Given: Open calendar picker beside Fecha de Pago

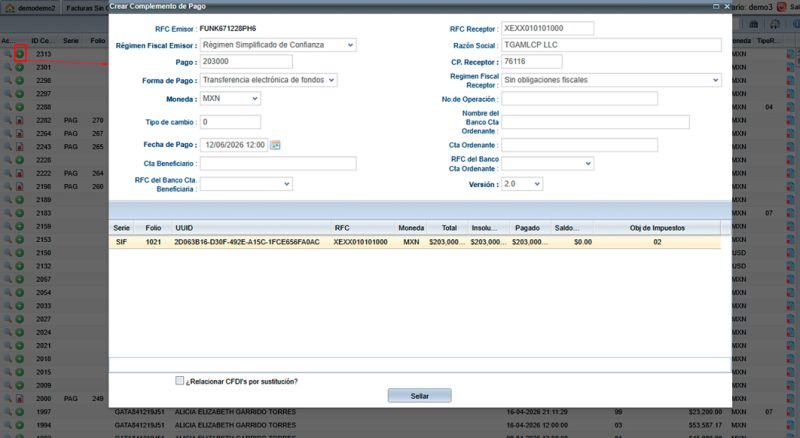Looking at the screenshot, I should pos(275,145).
